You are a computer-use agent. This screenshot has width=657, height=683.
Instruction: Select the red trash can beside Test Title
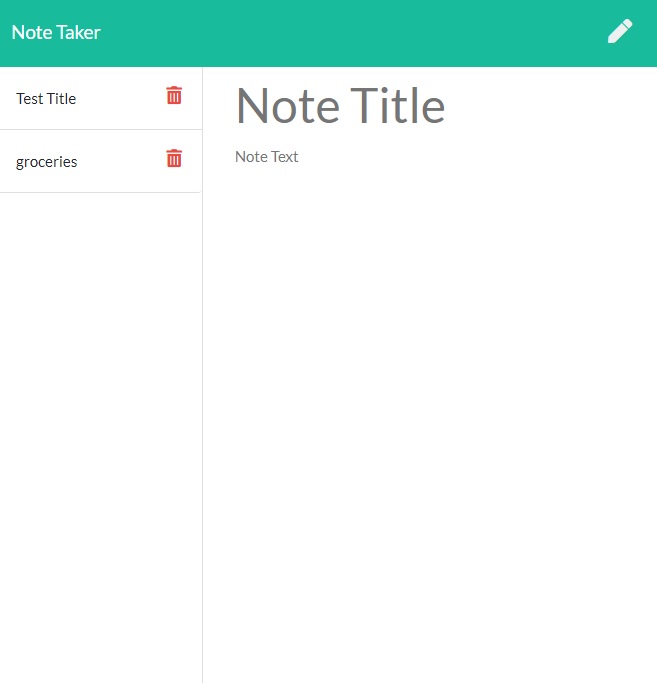point(174,95)
